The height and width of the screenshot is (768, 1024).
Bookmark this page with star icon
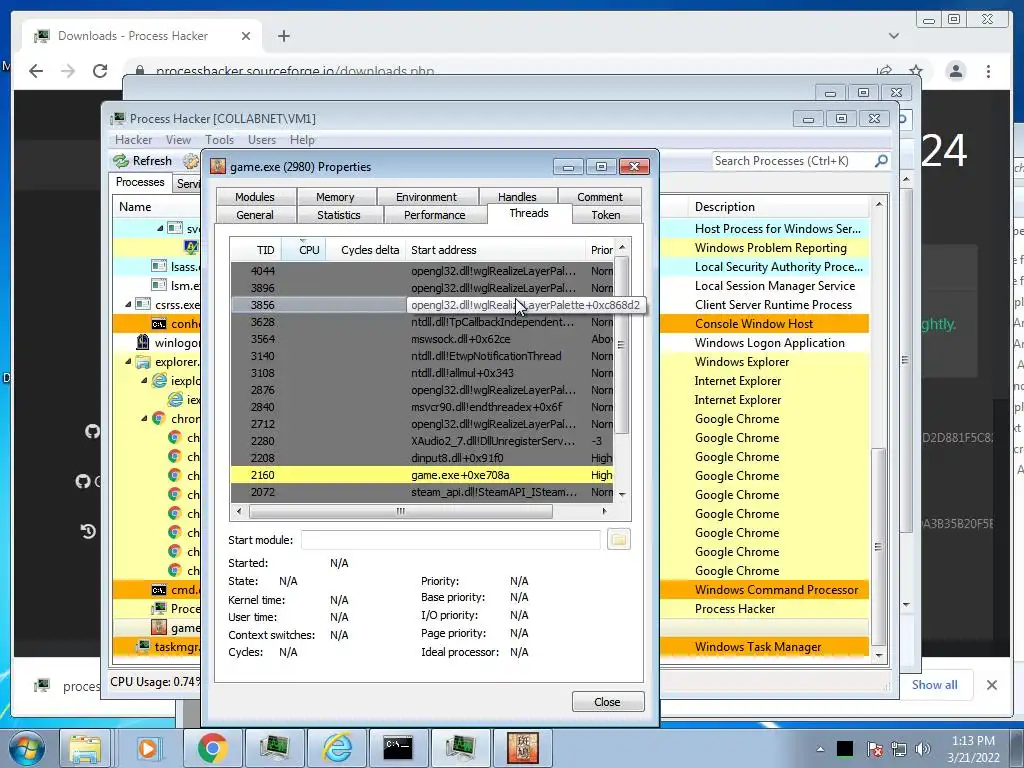click(x=916, y=71)
